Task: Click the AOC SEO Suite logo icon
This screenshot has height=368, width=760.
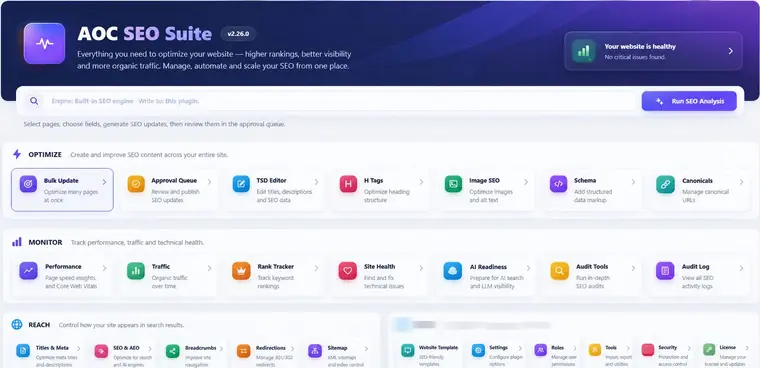Action: [x=44, y=43]
